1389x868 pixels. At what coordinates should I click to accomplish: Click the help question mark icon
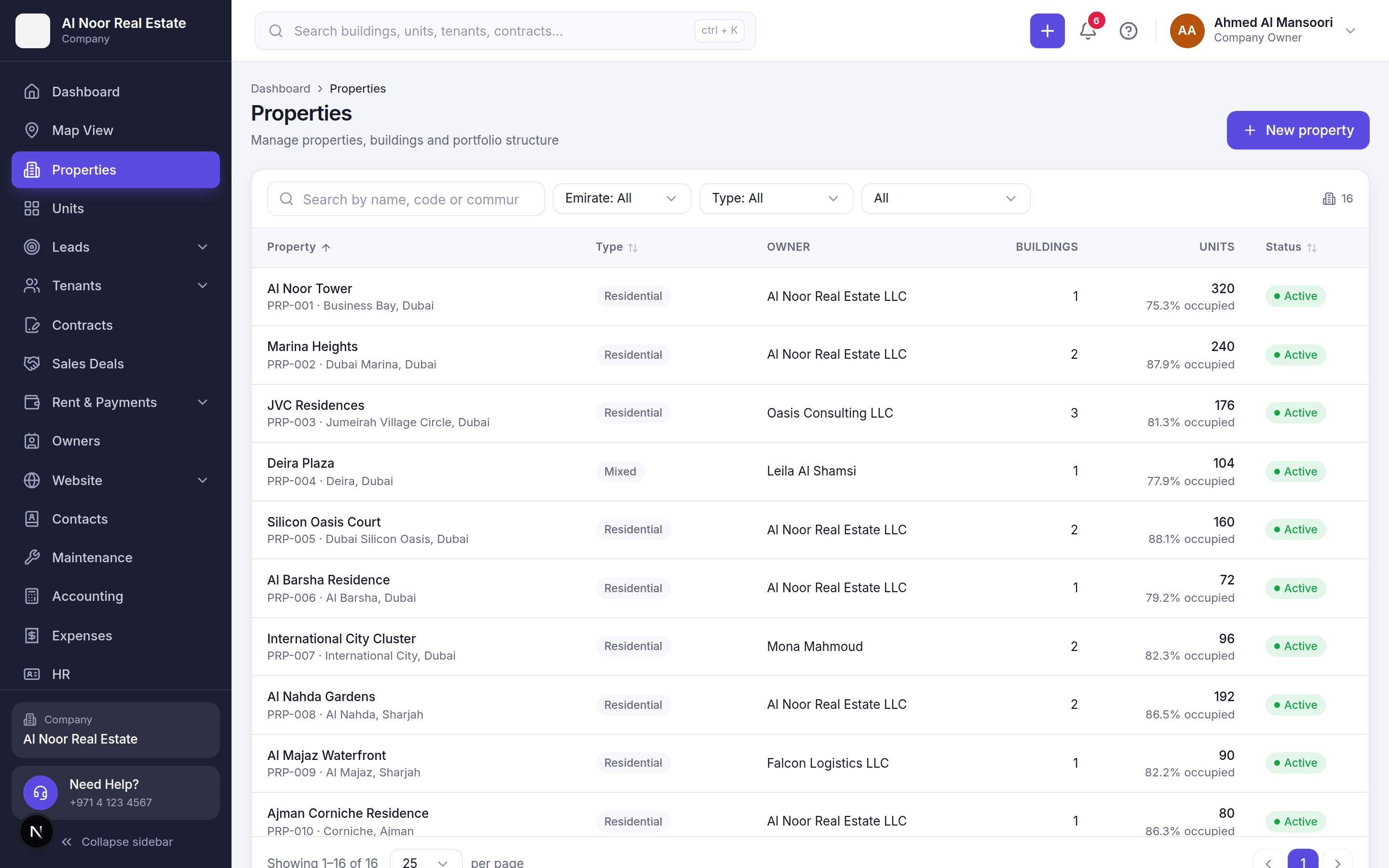(1128, 31)
